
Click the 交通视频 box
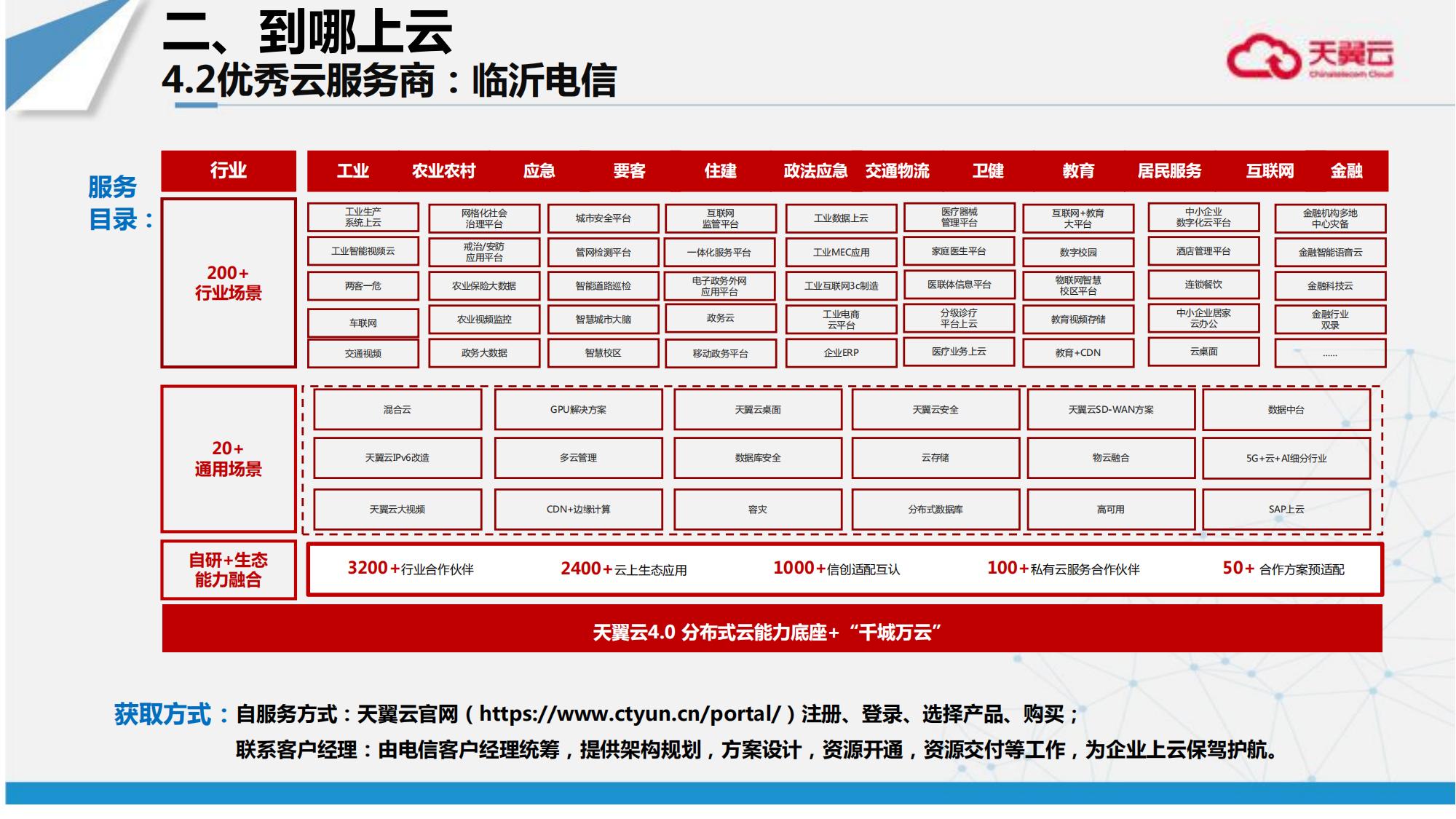click(x=363, y=353)
